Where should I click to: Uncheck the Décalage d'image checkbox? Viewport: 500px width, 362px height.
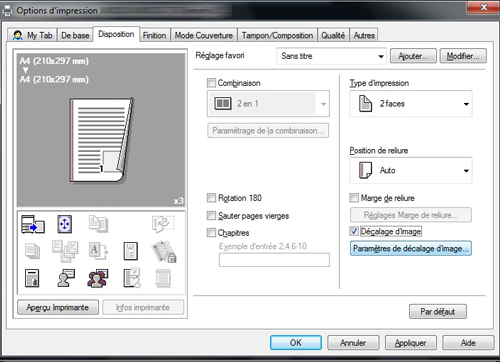[354, 231]
